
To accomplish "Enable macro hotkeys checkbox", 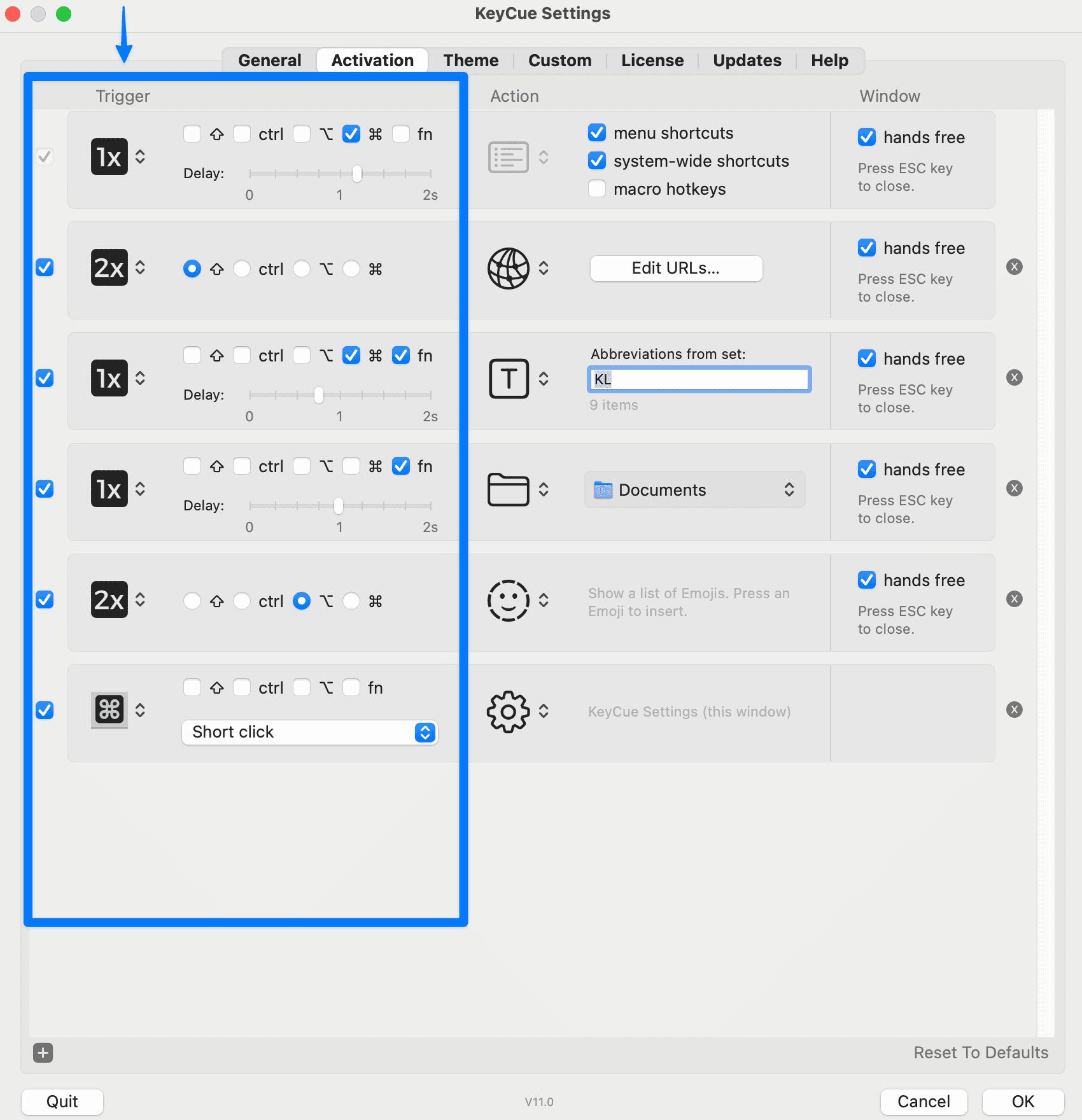I will point(597,188).
